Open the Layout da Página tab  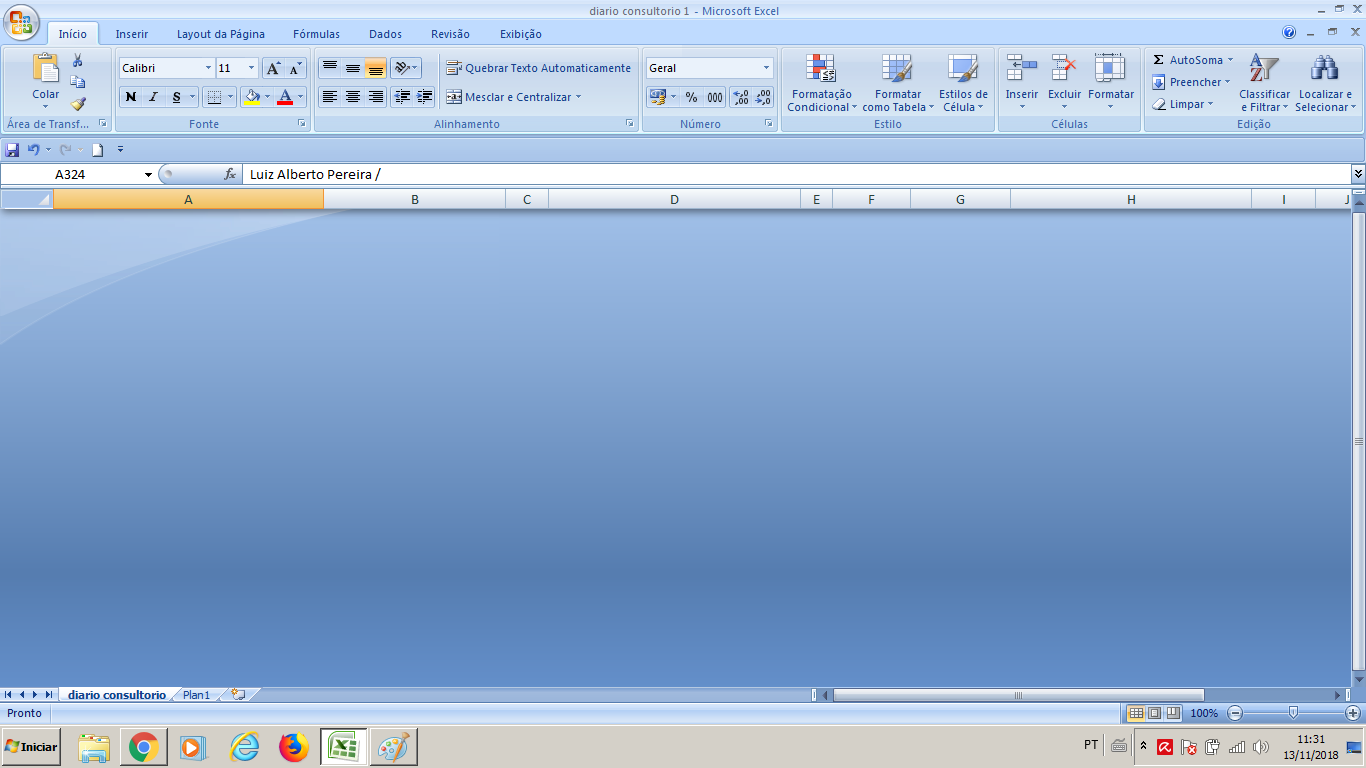(x=221, y=34)
